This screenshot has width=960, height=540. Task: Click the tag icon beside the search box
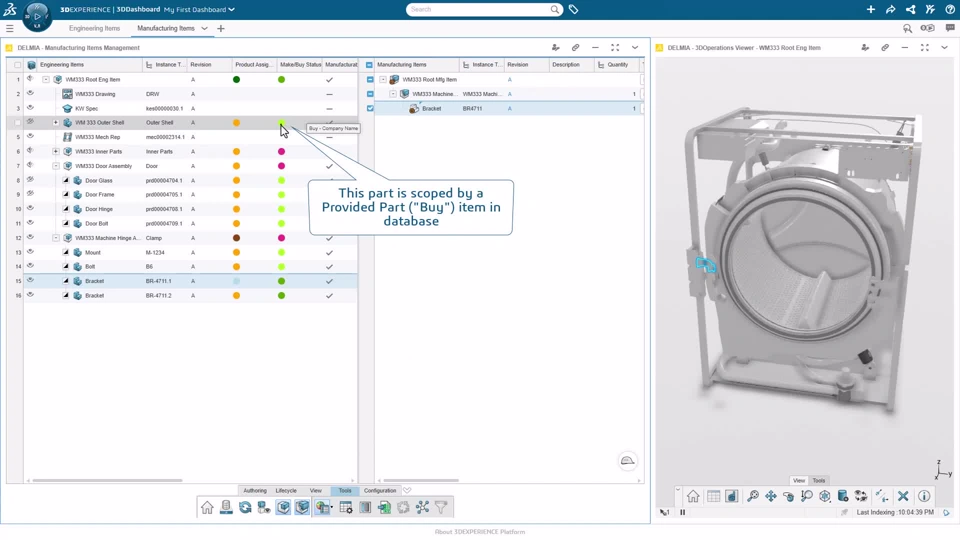click(x=574, y=9)
